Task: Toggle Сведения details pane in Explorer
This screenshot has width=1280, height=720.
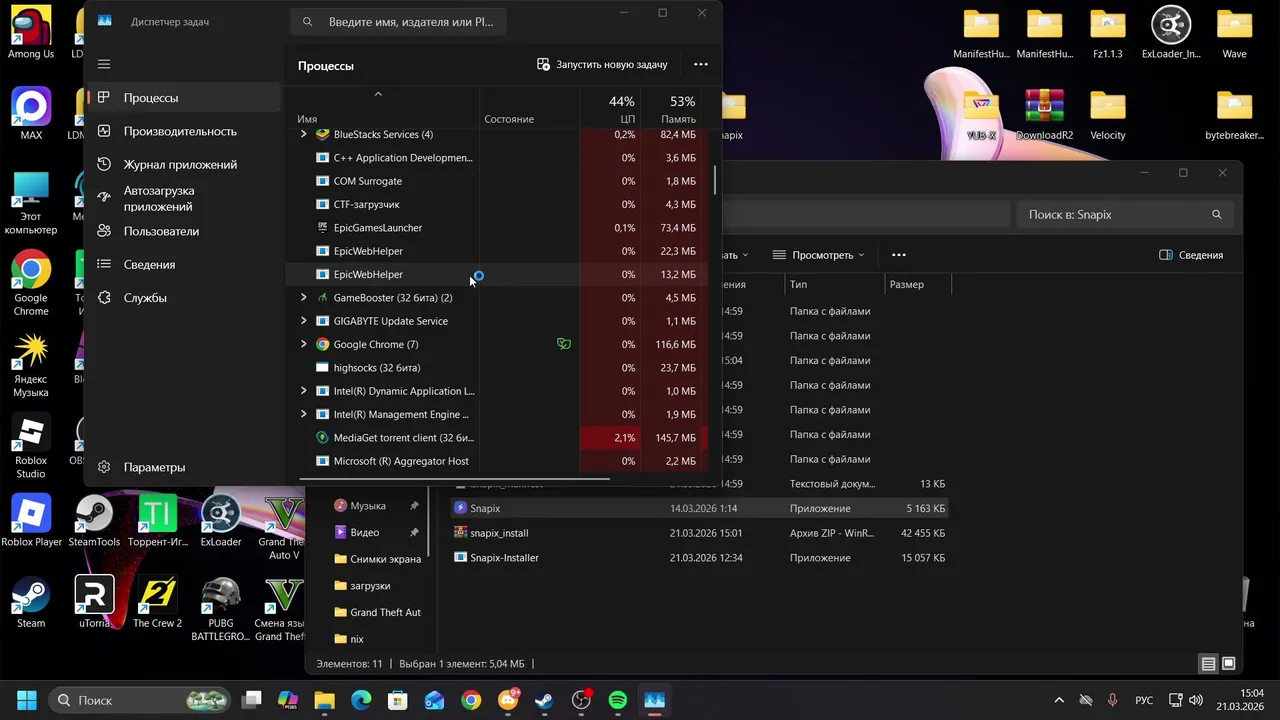Action: tap(1191, 255)
